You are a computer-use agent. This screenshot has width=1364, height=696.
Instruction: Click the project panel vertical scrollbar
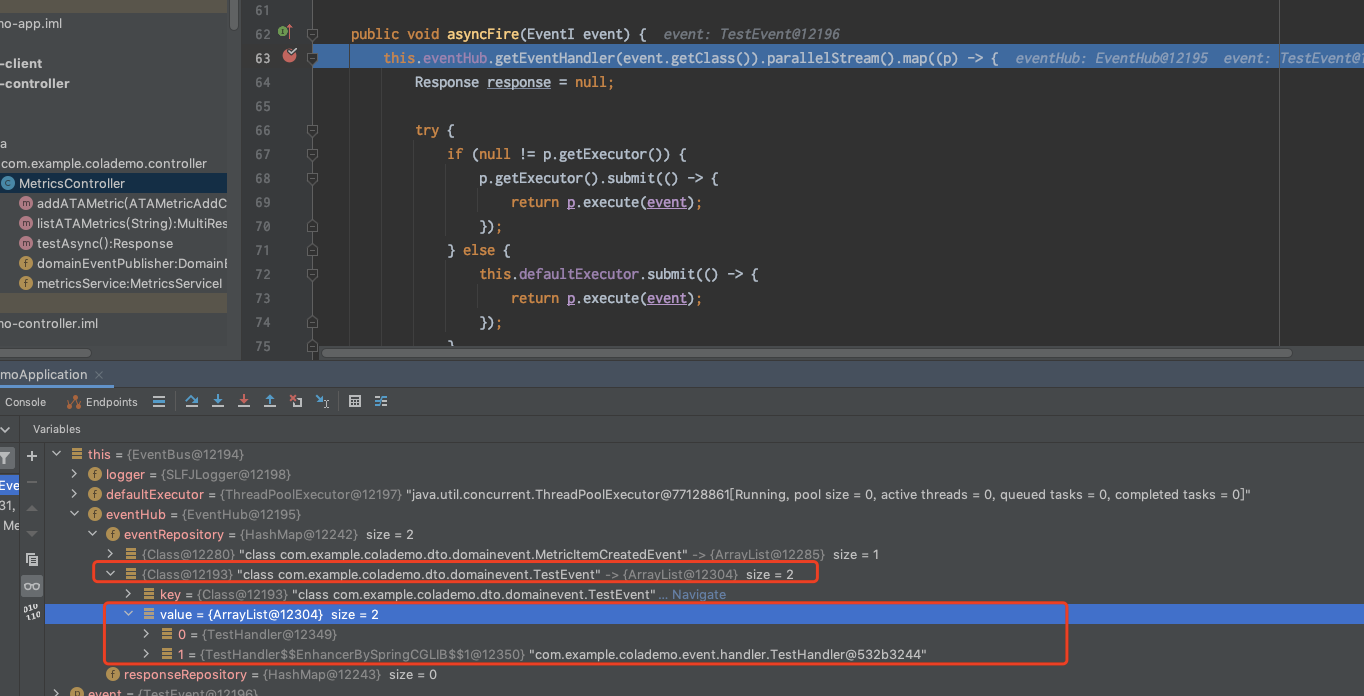pyautogui.click(x=234, y=14)
